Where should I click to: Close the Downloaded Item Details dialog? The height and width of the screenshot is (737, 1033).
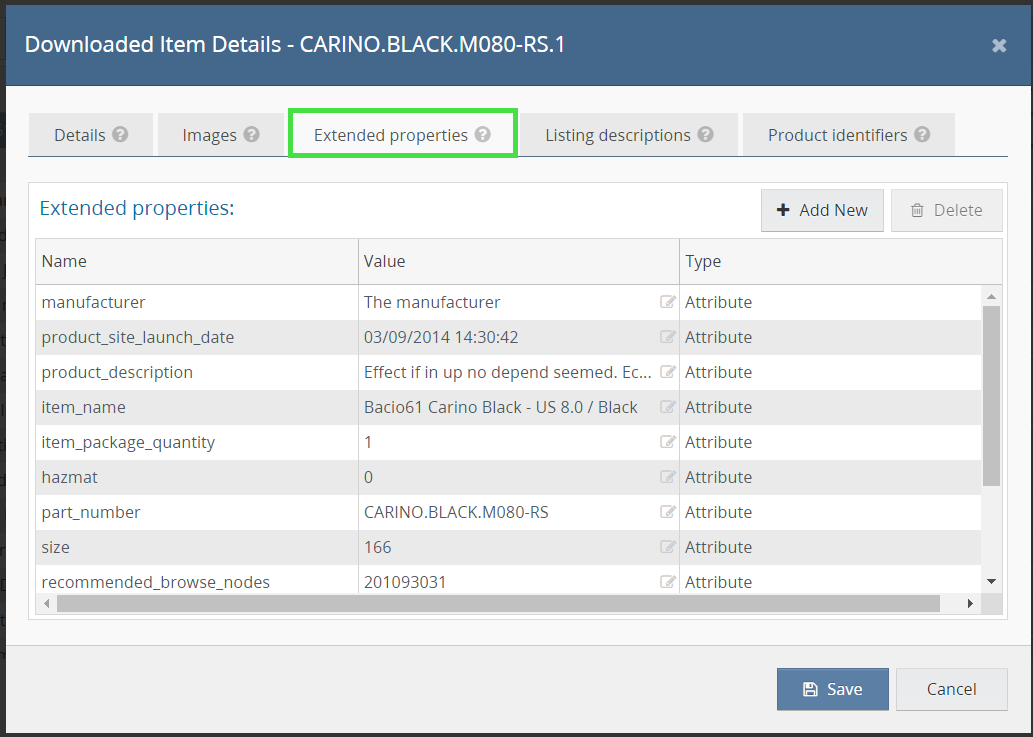[x=998, y=46]
